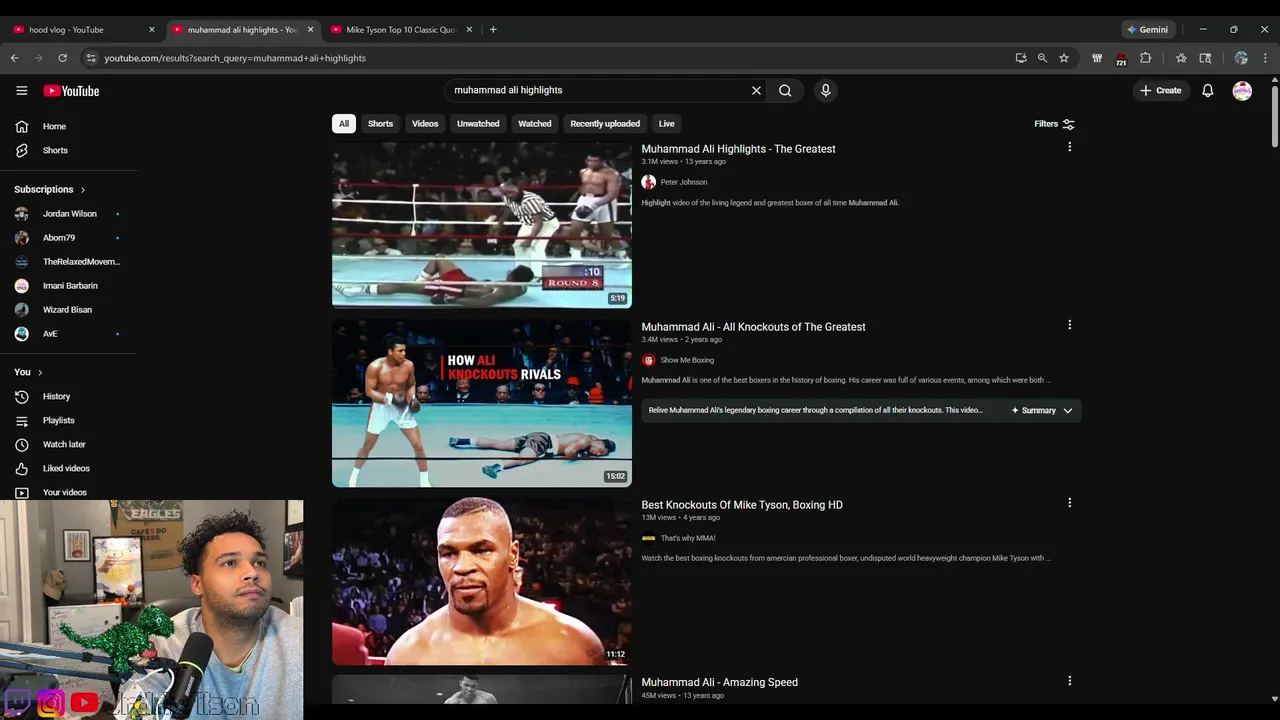The height and width of the screenshot is (720, 1280).
Task: Open Imani Barbarin subscription channel
Action: click(x=69, y=285)
